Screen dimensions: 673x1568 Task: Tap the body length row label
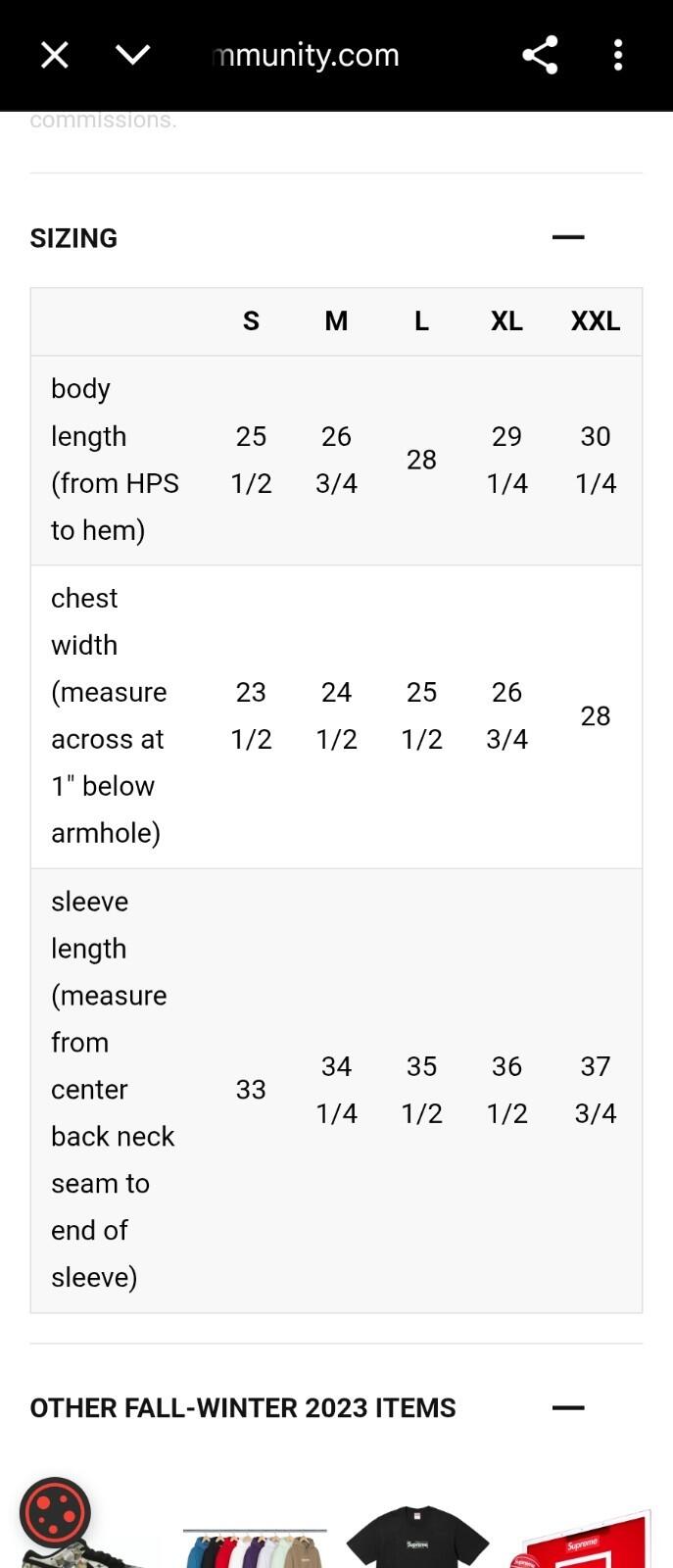pyautogui.click(x=116, y=460)
